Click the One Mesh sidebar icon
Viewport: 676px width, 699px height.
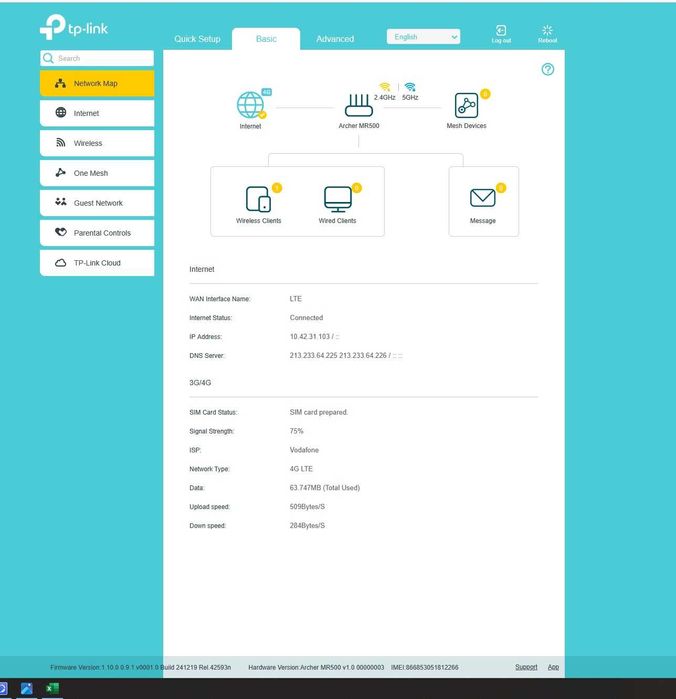point(61,172)
